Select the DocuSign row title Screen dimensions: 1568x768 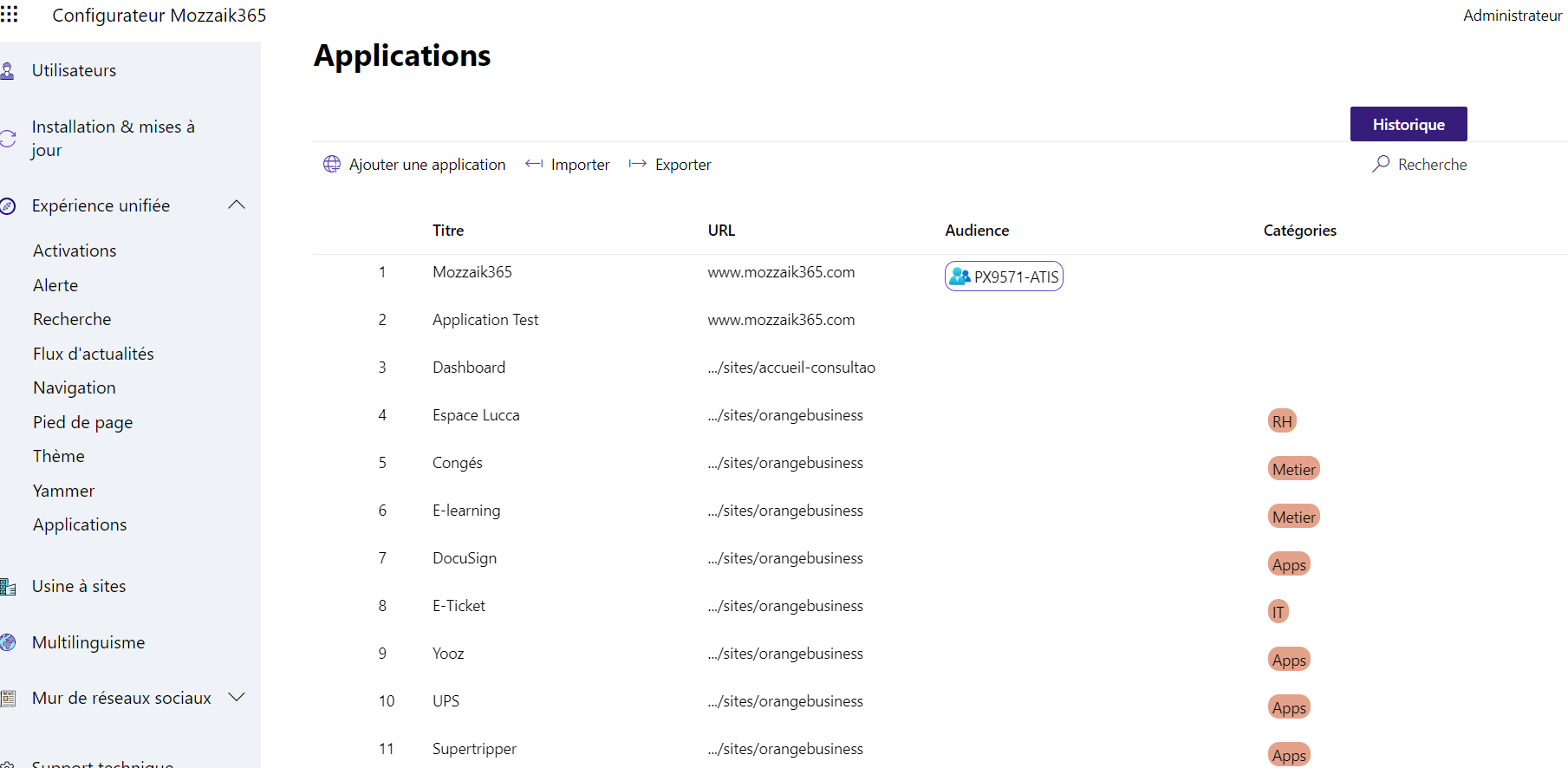[x=465, y=558]
